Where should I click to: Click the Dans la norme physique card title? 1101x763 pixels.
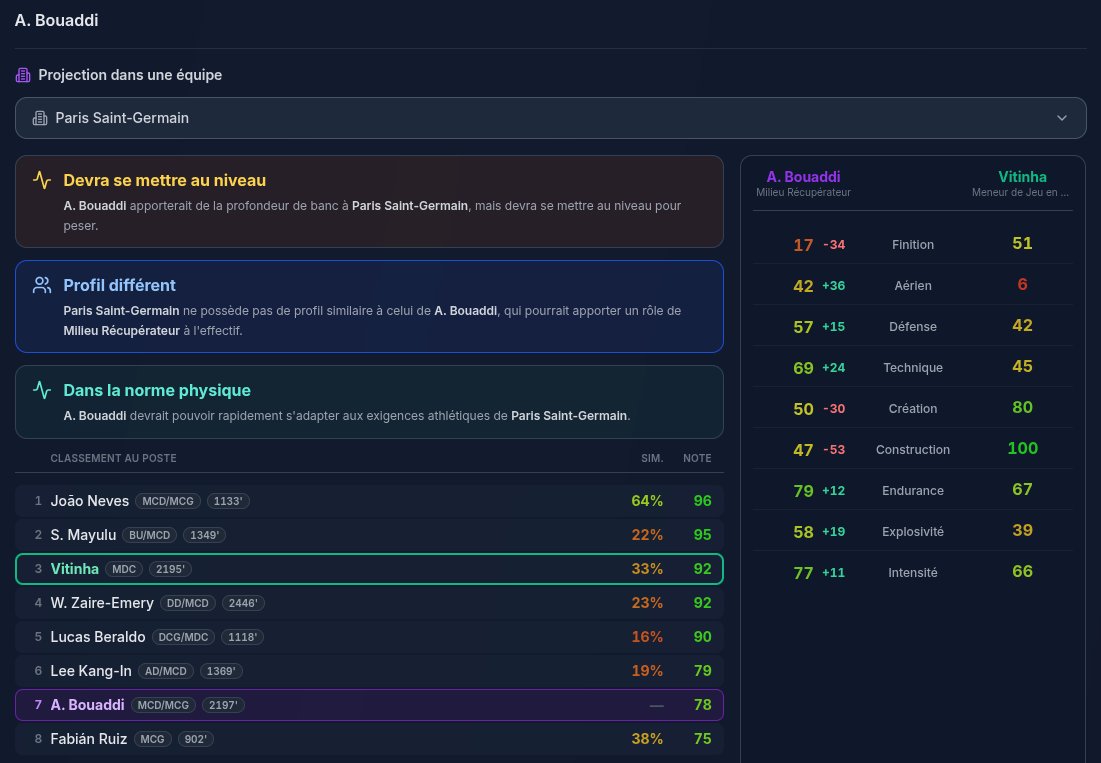157,390
